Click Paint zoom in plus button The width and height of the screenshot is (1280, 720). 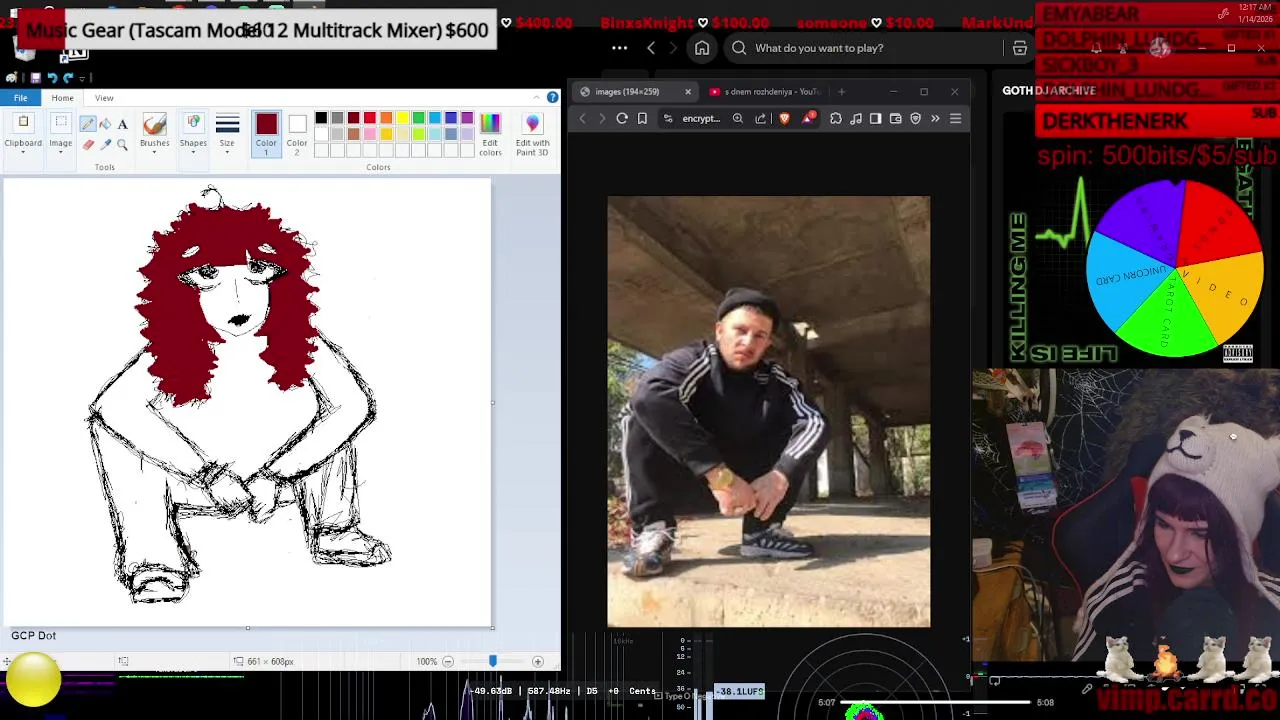coord(537,661)
